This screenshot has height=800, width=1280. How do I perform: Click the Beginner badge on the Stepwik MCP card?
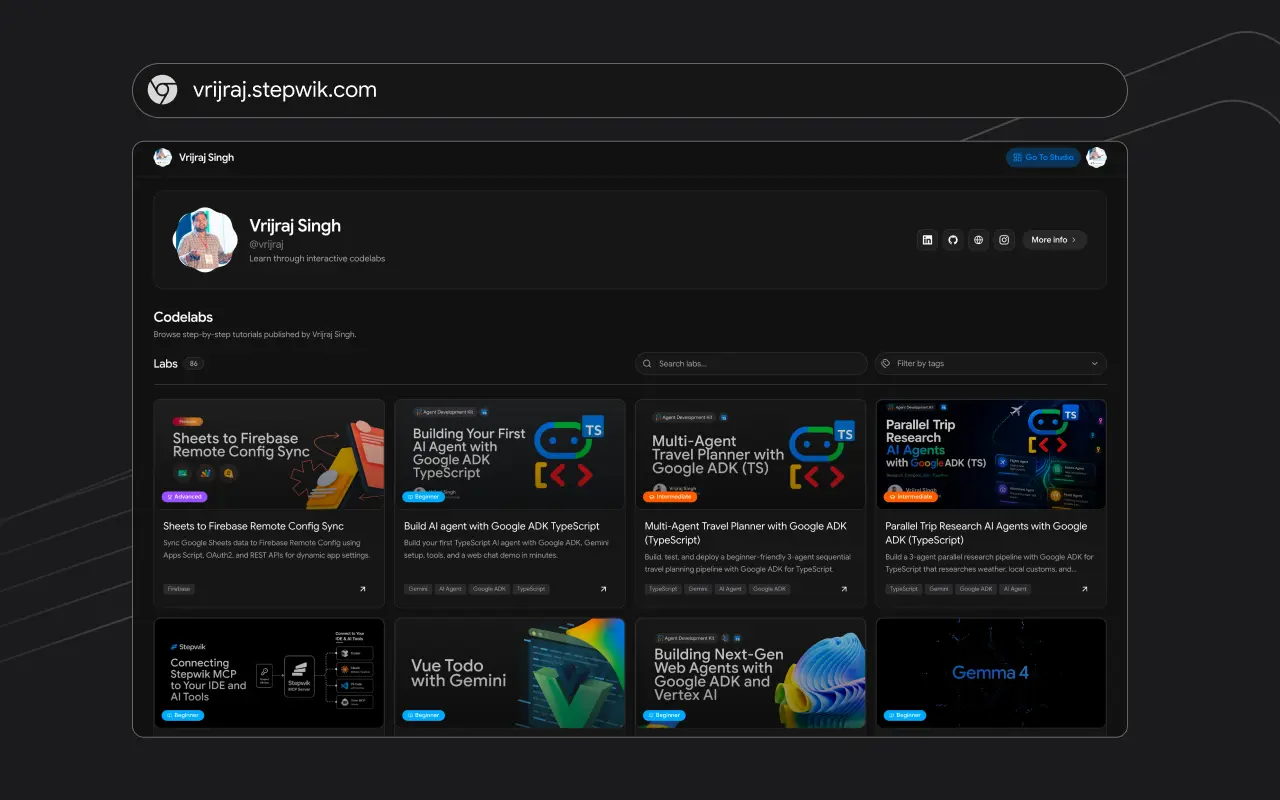click(184, 715)
